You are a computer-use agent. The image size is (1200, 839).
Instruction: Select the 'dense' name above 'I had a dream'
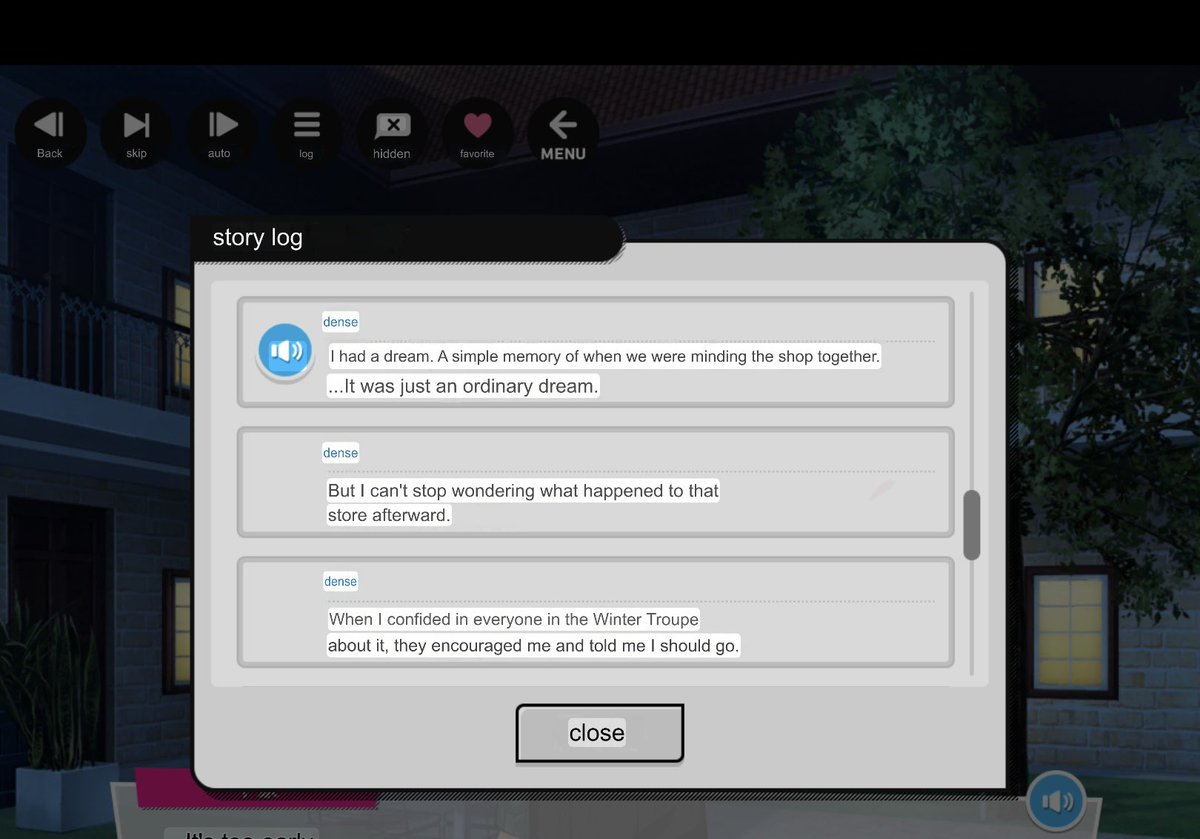pos(340,322)
